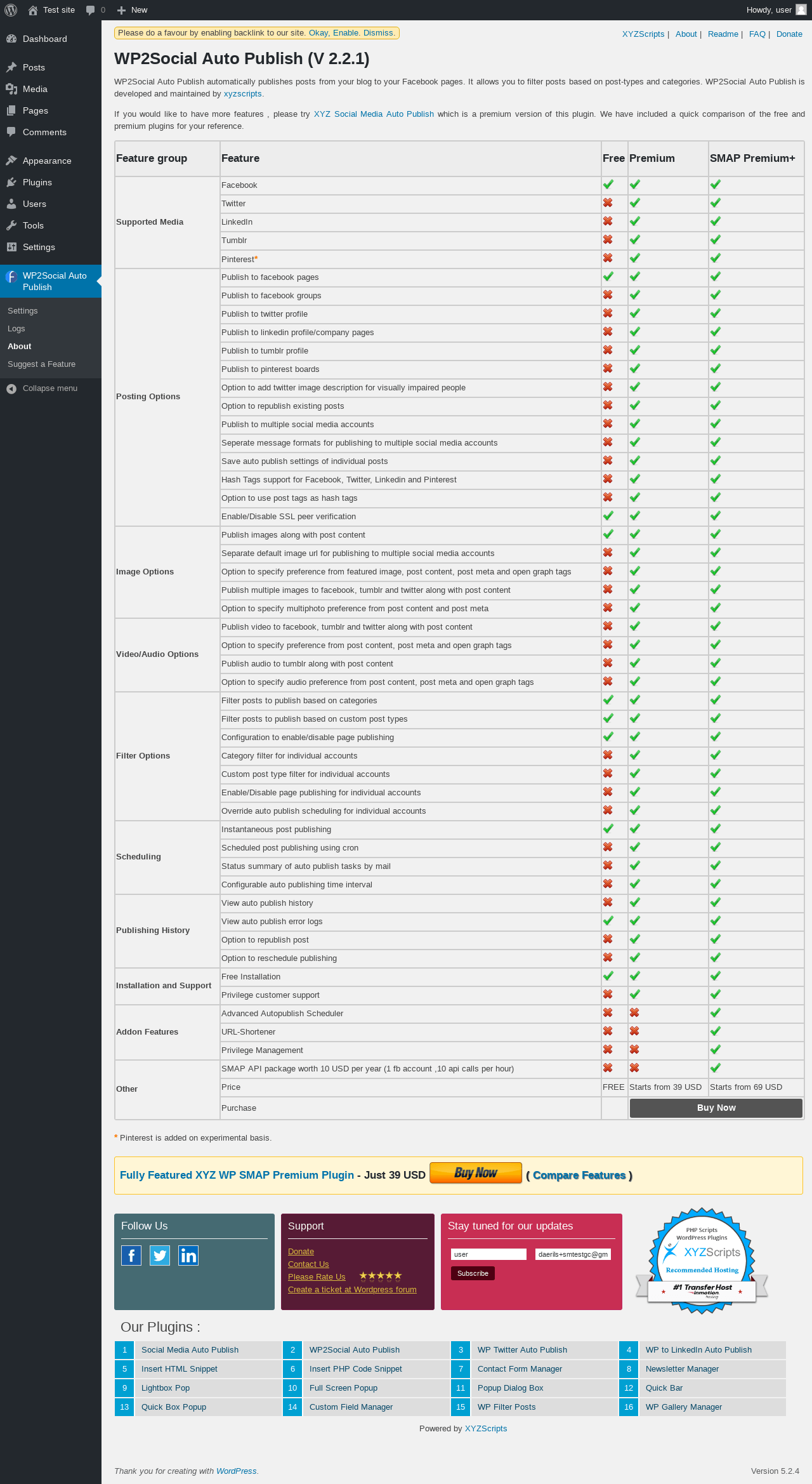Open the user avatar in admin bar
The height and width of the screenshot is (1484, 812).
point(801,10)
